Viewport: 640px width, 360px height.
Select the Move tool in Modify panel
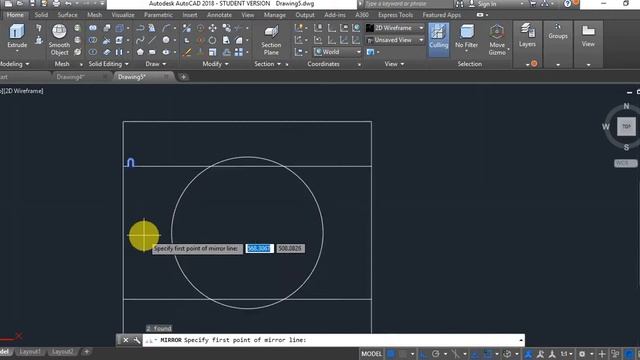tap(213, 28)
